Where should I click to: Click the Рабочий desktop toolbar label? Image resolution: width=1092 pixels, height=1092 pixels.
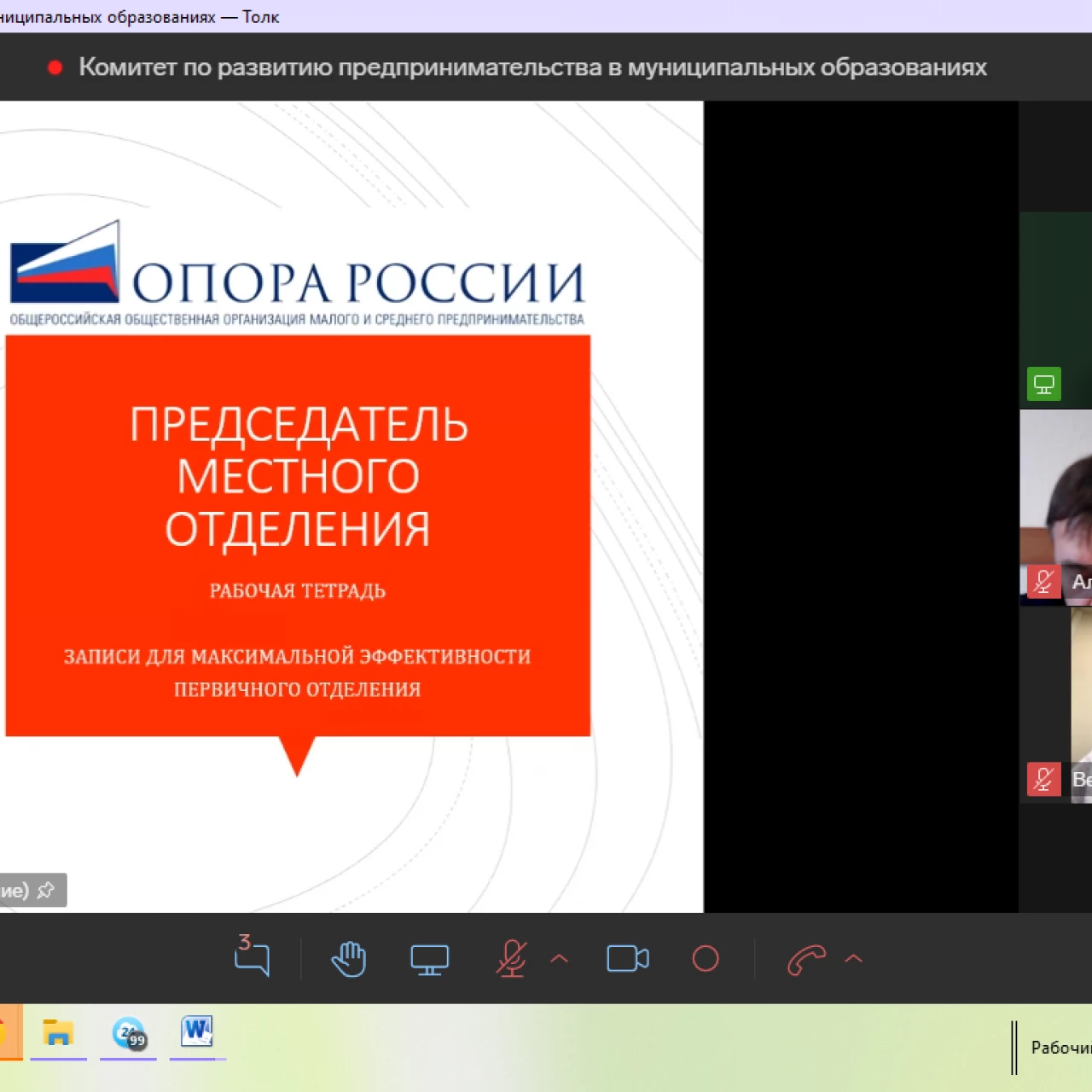(1061, 1048)
